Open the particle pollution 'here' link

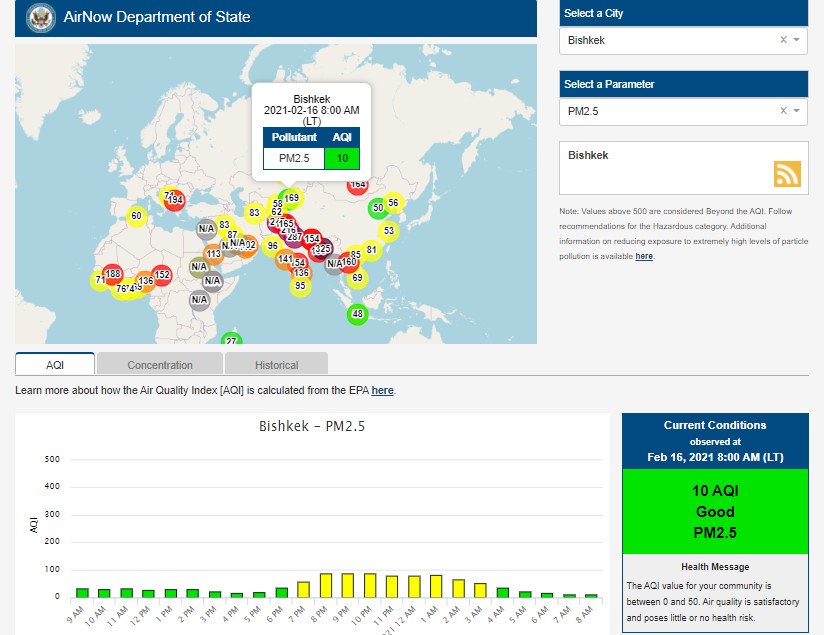pyautogui.click(x=644, y=256)
